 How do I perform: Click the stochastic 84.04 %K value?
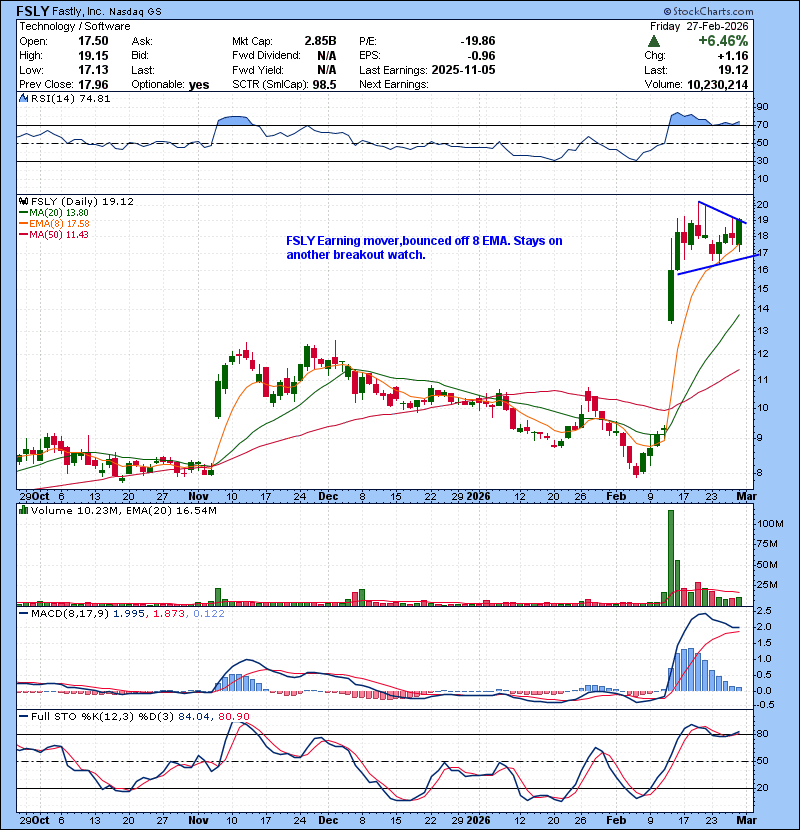coord(194,716)
